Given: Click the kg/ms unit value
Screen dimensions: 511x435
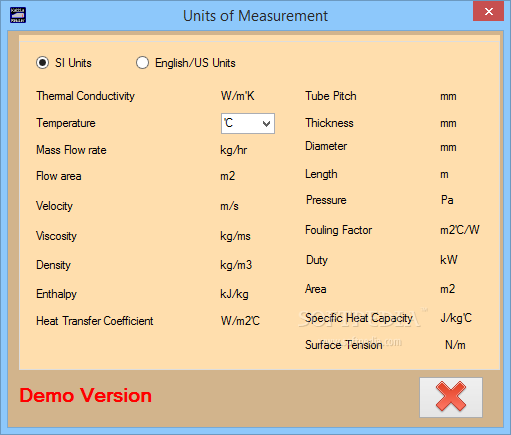Looking at the screenshot, I should [235, 236].
